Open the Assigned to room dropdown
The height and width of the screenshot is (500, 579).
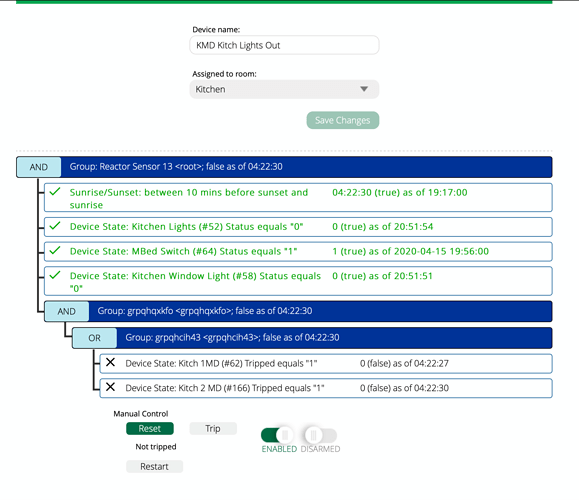point(284,89)
